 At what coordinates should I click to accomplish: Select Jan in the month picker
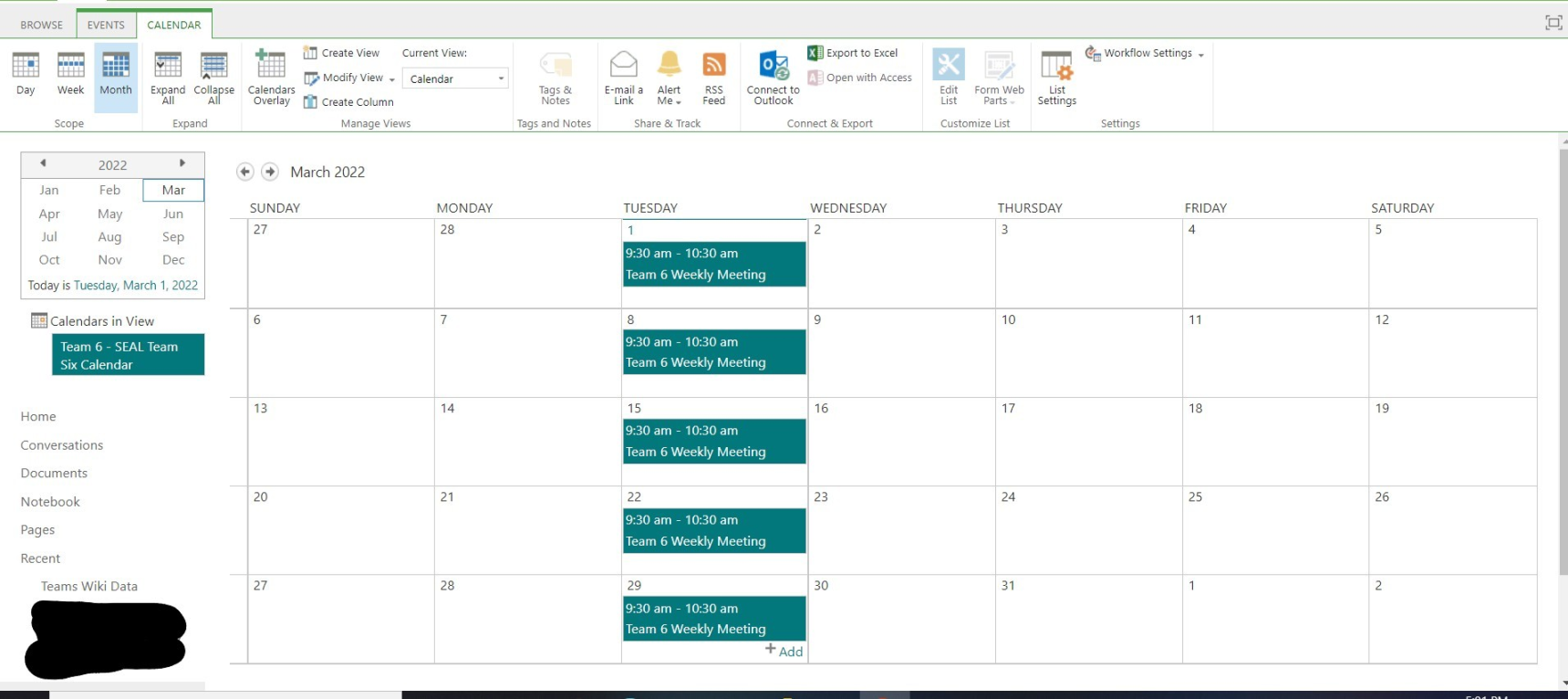click(49, 190)
